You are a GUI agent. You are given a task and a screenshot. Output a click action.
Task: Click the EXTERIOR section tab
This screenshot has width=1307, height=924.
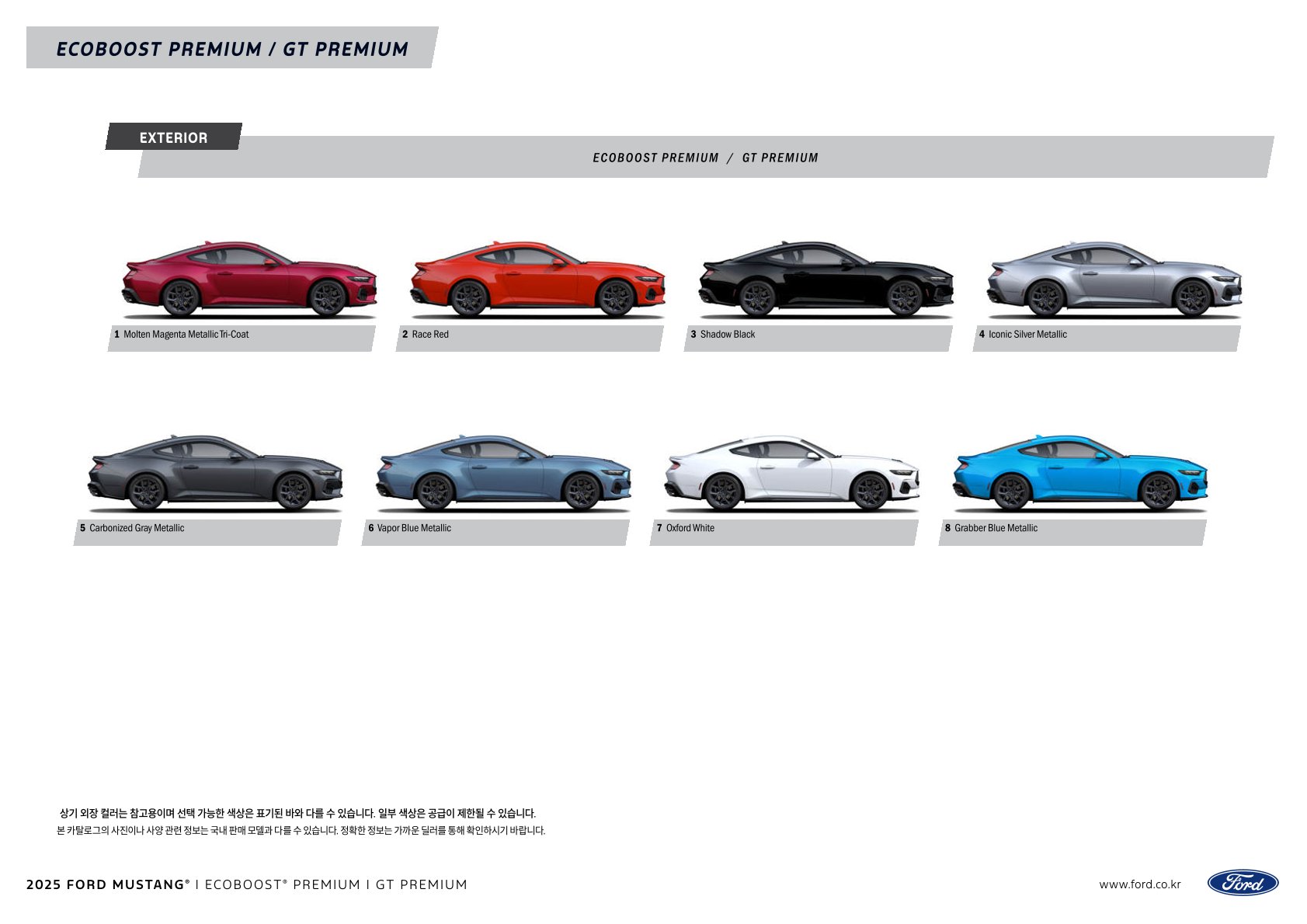pos(174,137)
